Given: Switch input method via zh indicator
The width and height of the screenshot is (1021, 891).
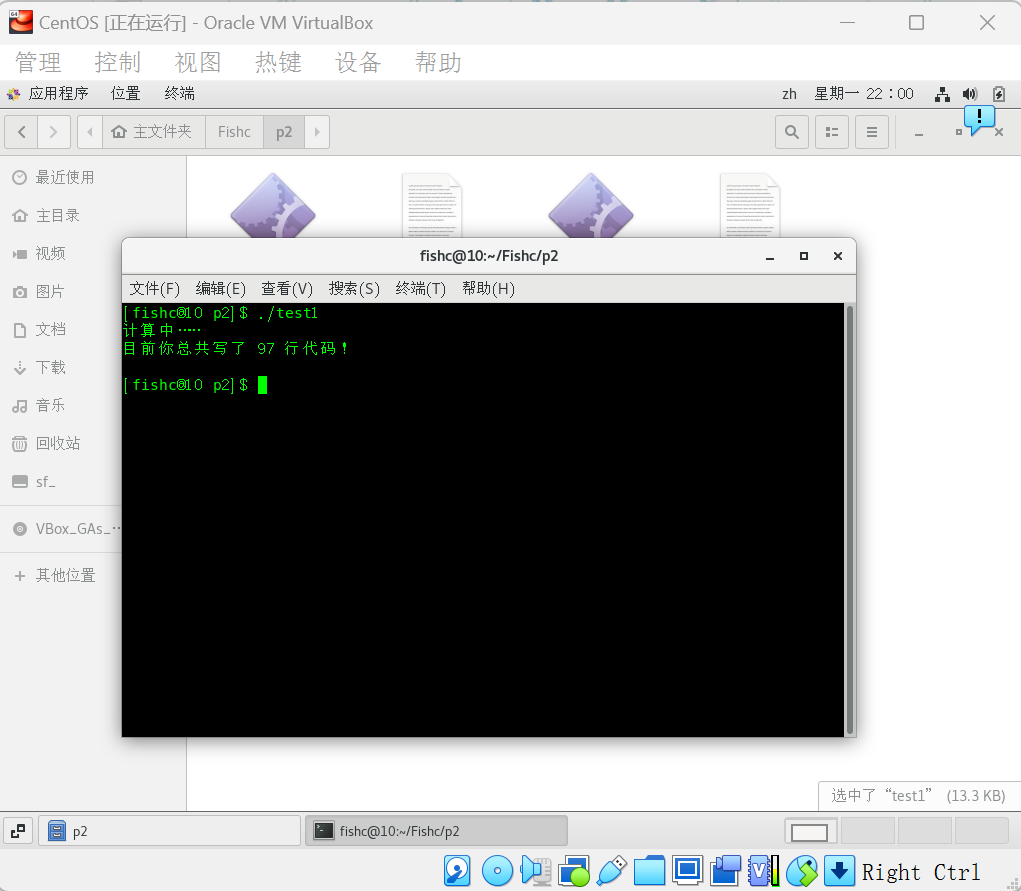Looking at the screenshot, I should pyautogui.click(x=789, y=94).
